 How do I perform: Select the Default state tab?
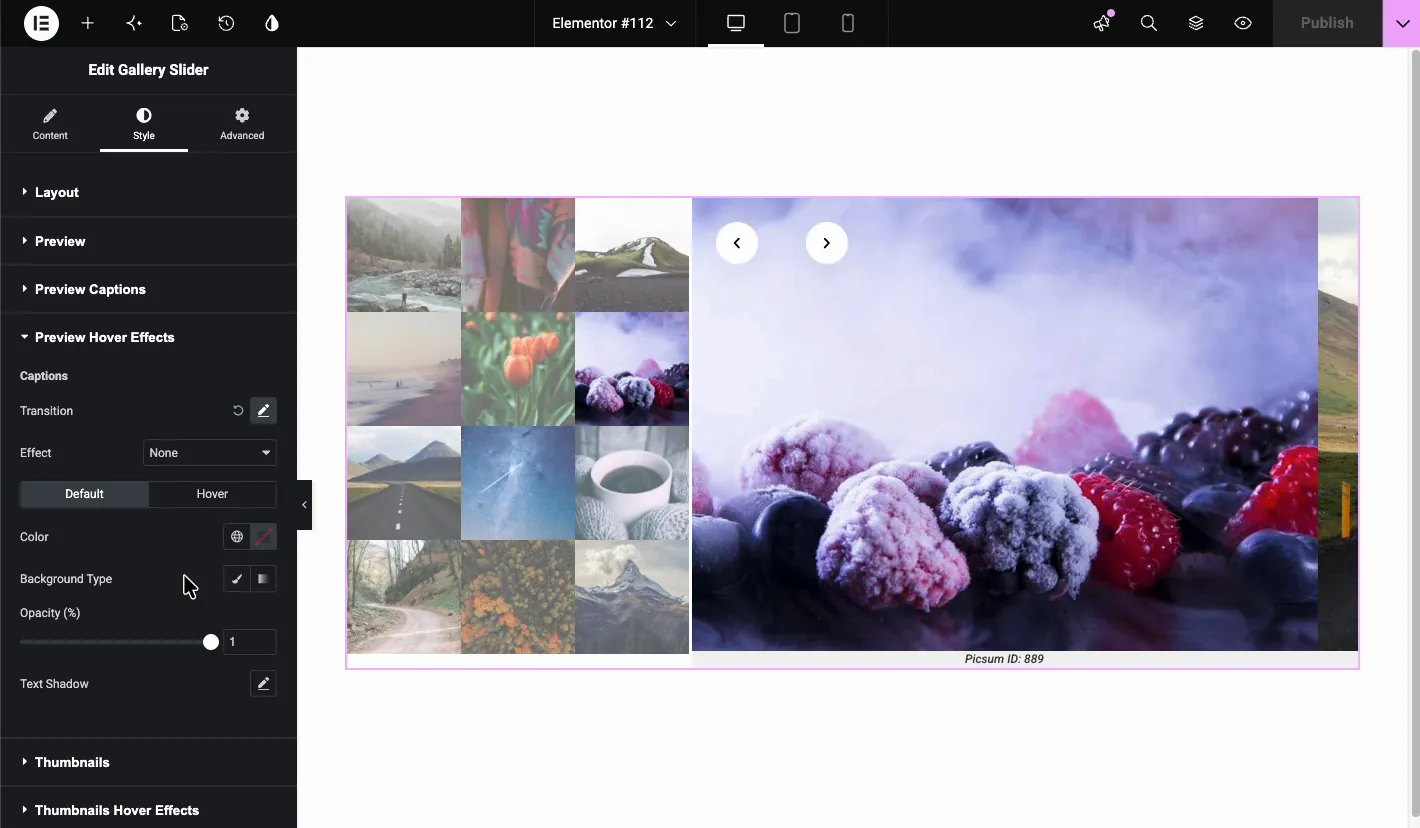(85, 494)
